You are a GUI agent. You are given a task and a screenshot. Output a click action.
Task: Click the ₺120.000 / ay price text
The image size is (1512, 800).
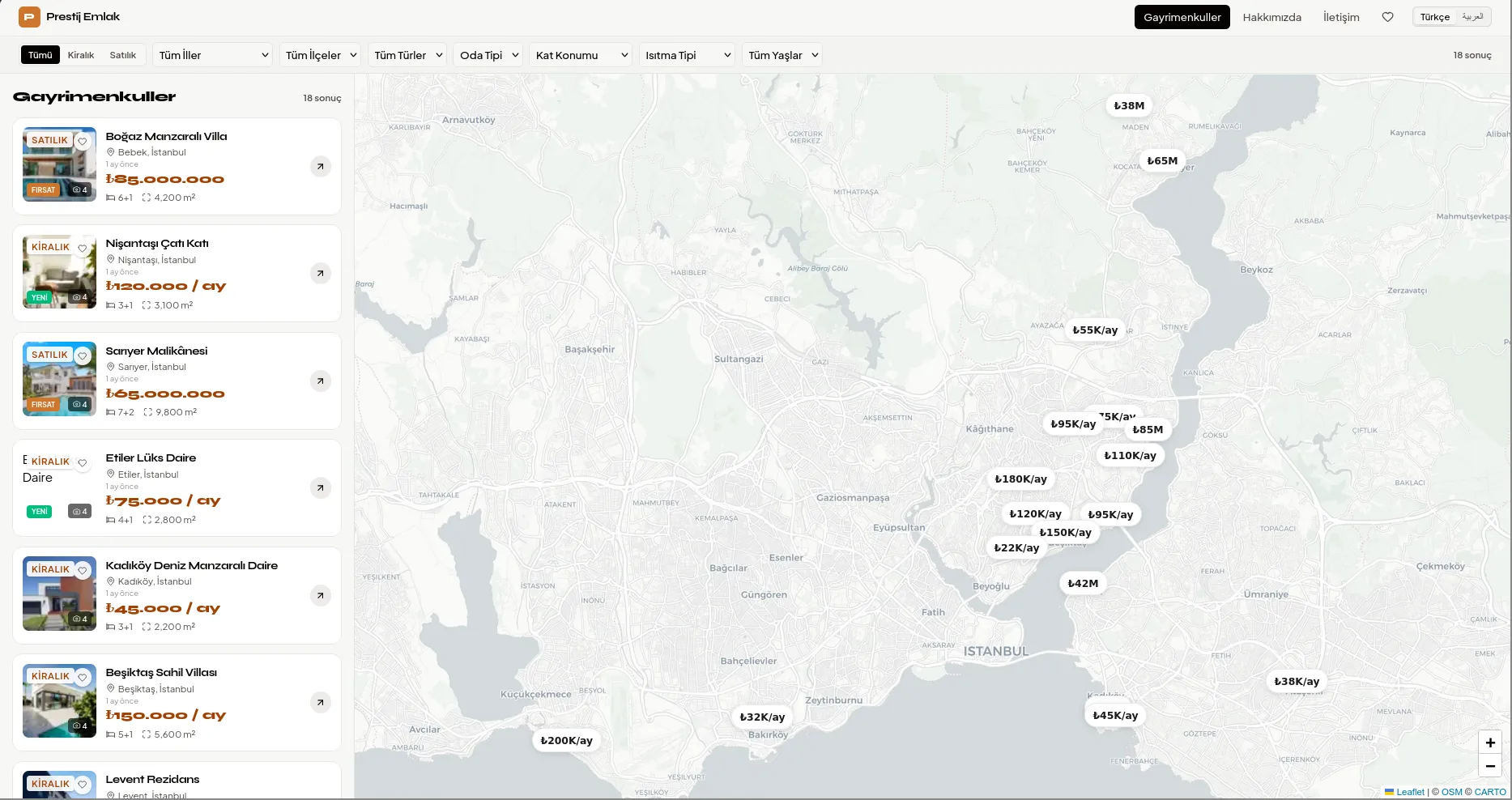point(166,286)
